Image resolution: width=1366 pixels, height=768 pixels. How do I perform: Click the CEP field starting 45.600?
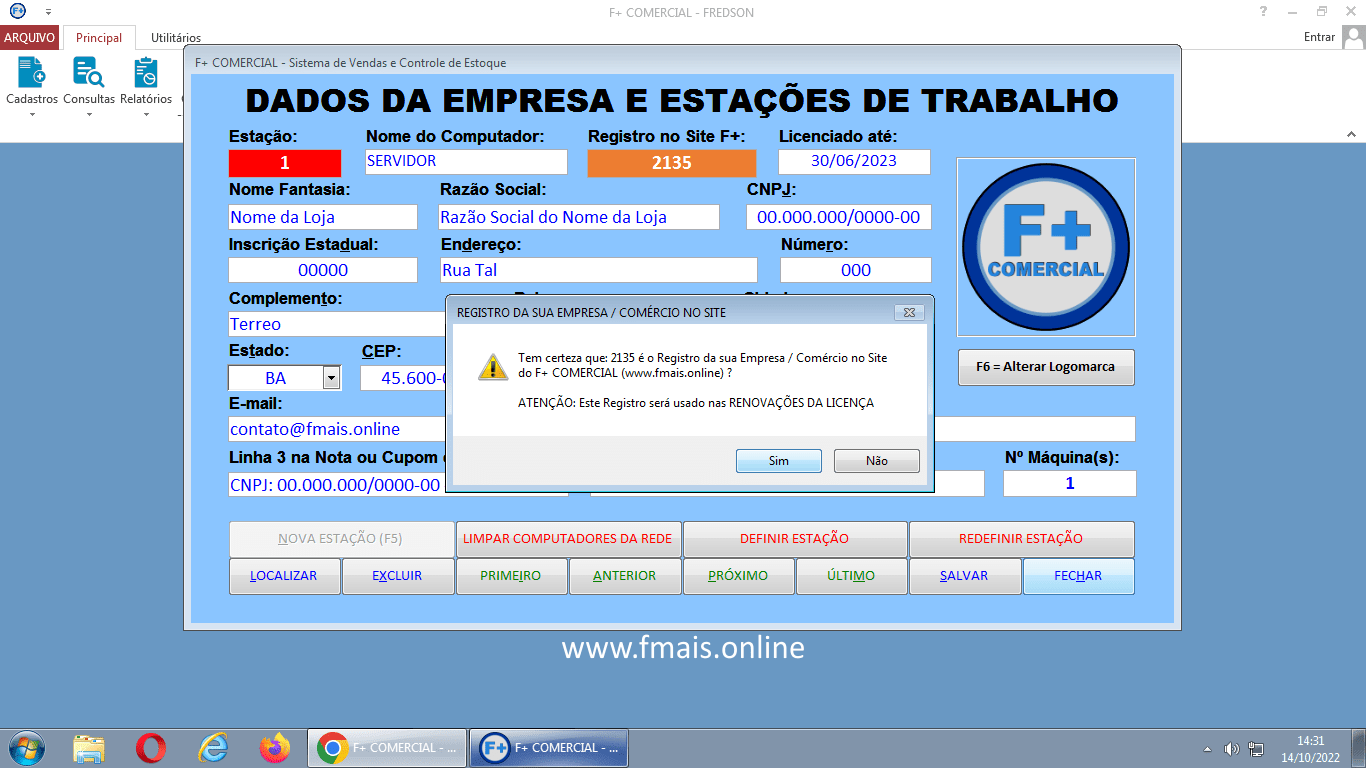(x=403, y=378)
